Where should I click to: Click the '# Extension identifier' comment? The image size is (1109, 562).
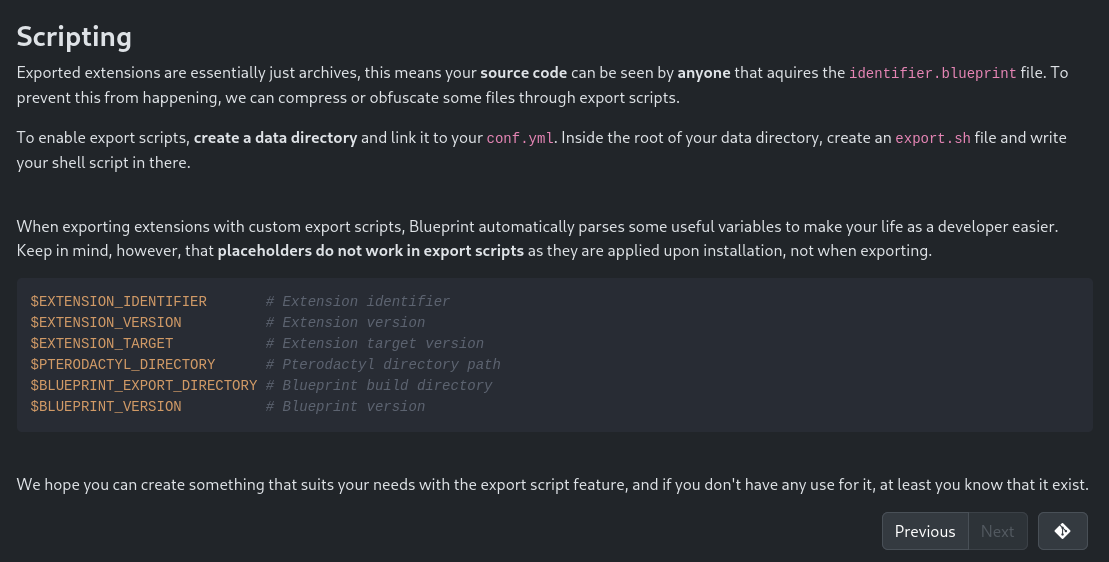click(x=358, y=302)
